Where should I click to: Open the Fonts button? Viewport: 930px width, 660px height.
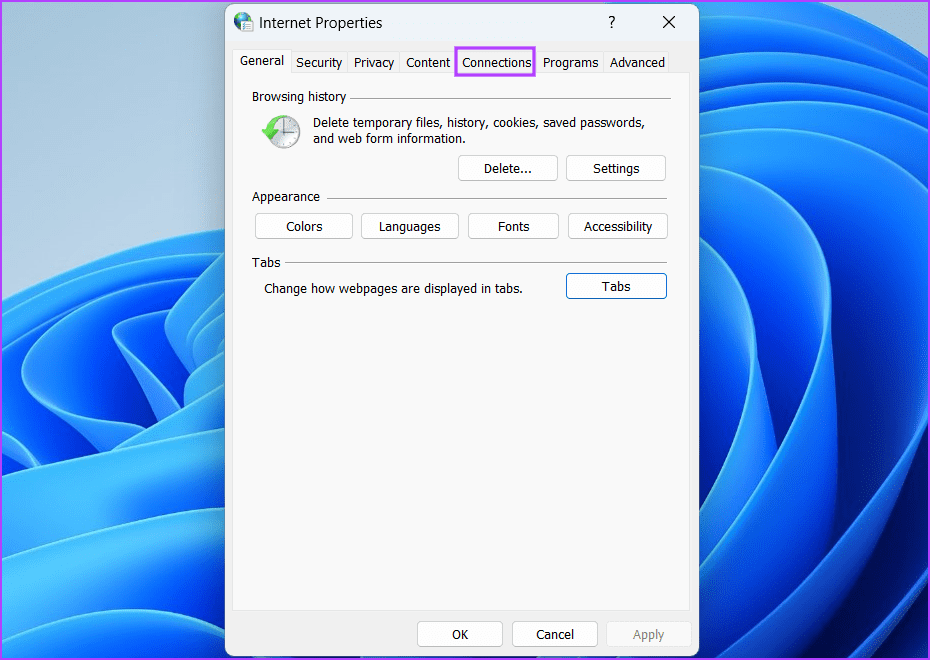point(513,227)
